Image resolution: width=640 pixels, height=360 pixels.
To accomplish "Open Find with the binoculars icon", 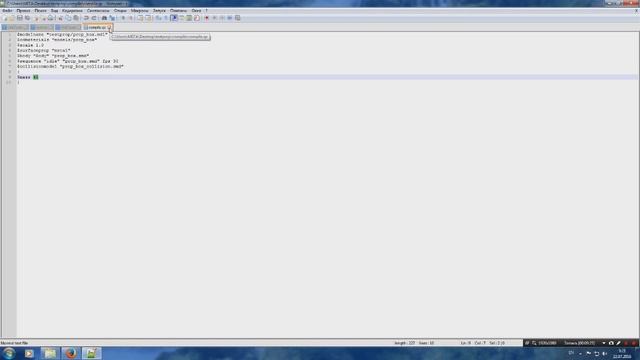I will pos(104,18).
